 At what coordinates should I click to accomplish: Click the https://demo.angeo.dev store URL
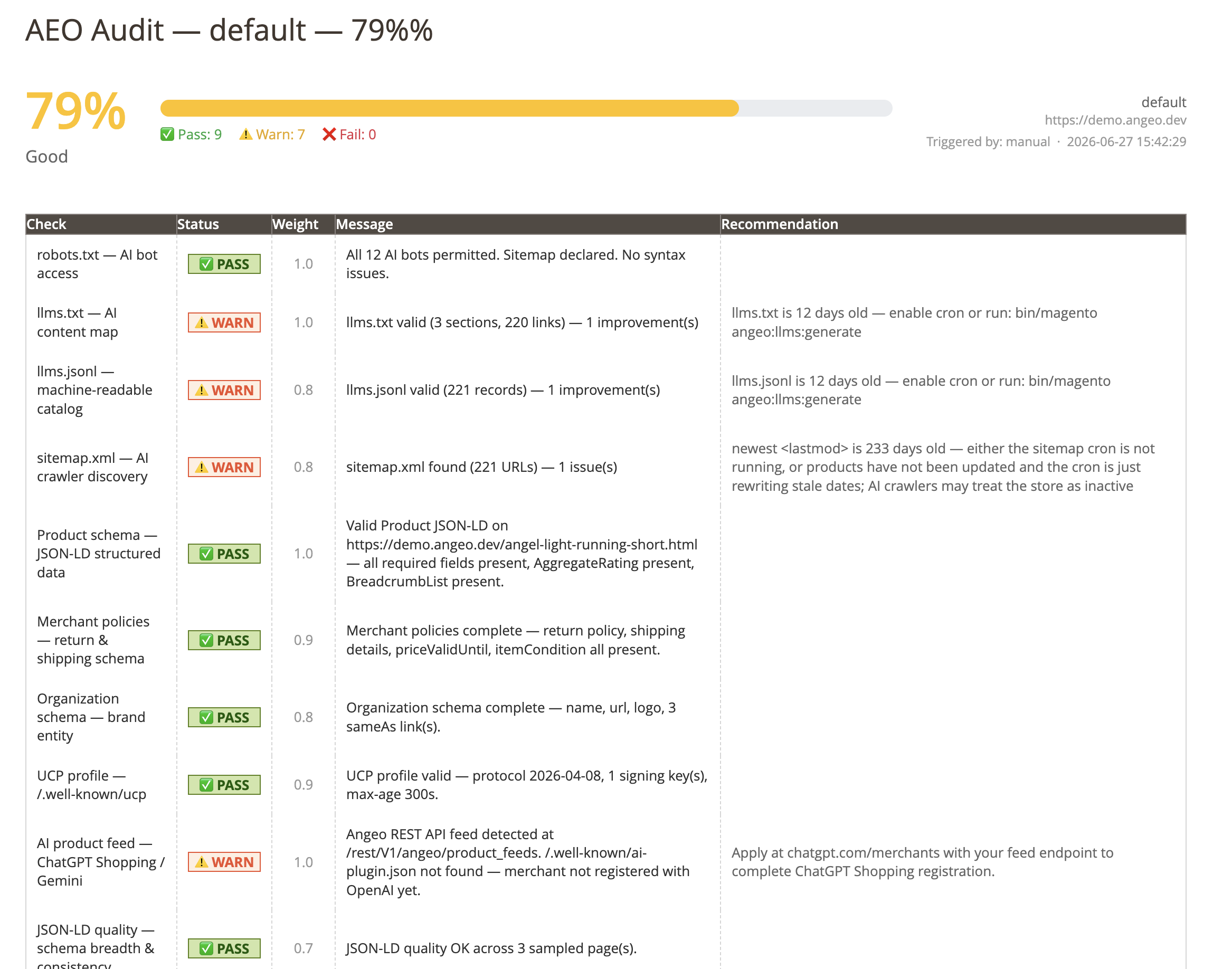(1115, 120)
